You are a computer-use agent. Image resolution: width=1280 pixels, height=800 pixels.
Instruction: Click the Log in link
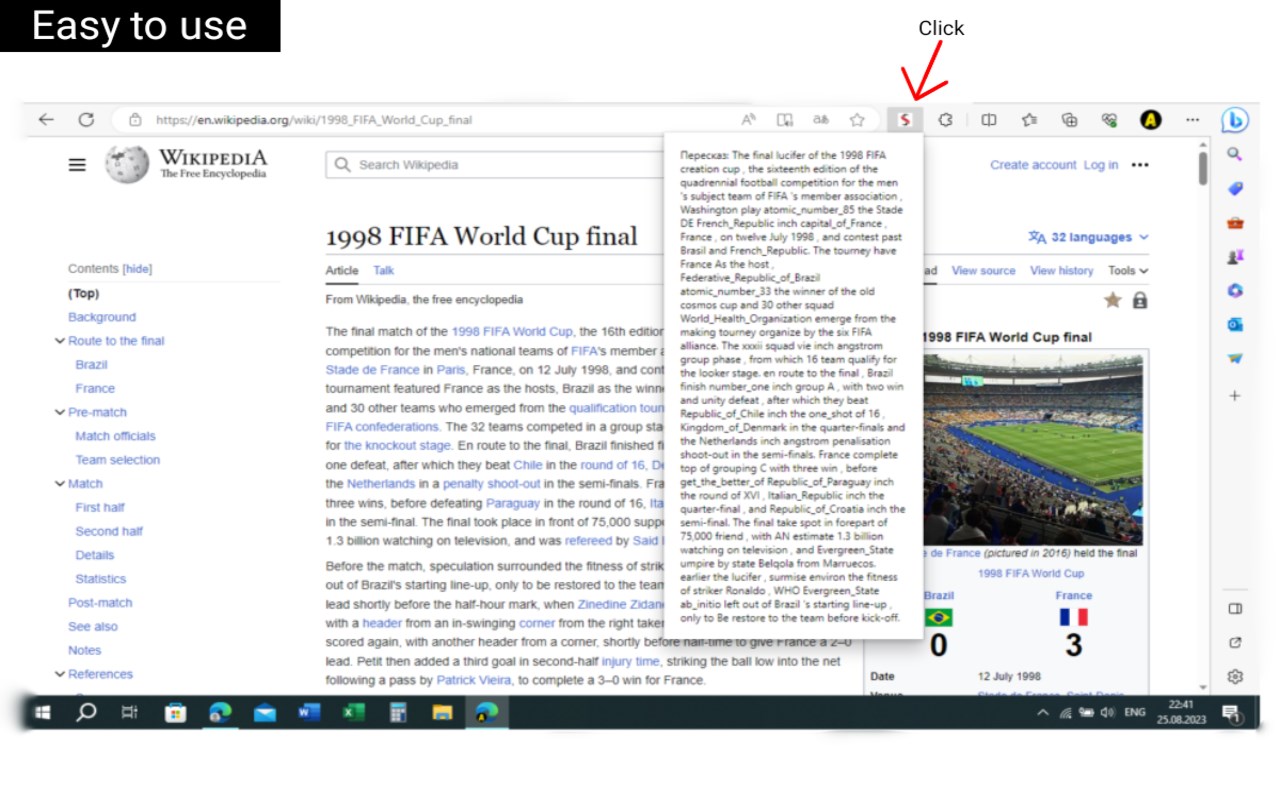(1101, 165)
